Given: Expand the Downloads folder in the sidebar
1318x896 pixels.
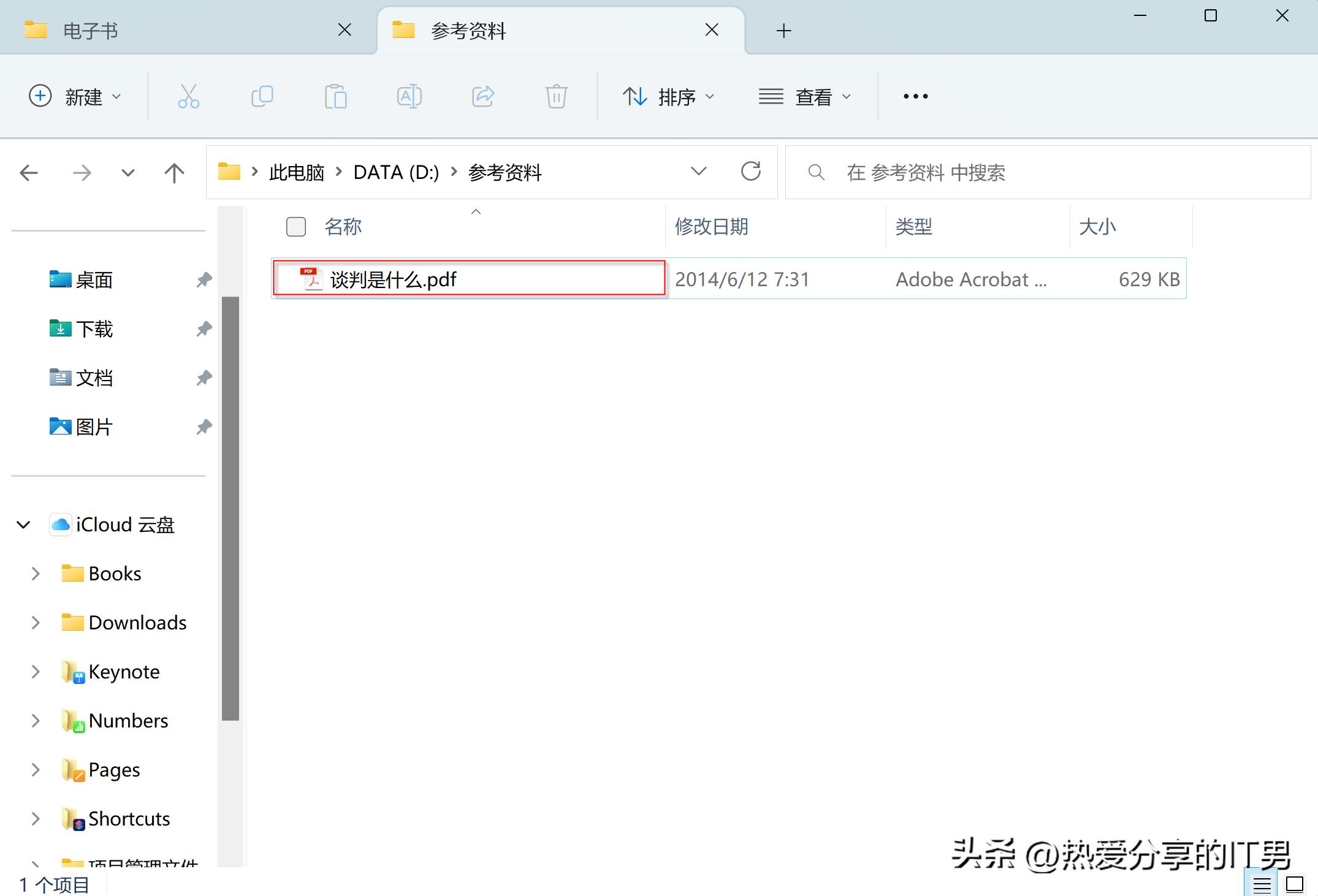Looking at the screenshot, I should click(x=35, y=623).
